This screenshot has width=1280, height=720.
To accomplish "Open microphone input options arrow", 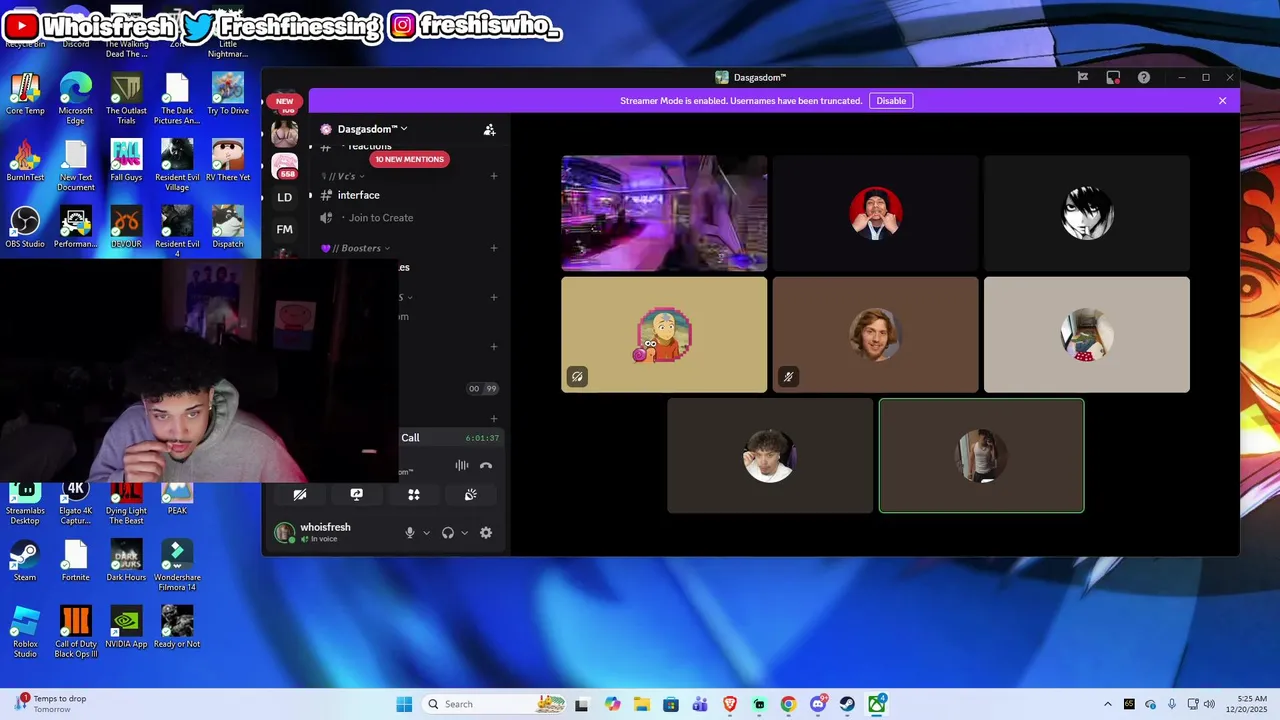I will pos(426,533).
